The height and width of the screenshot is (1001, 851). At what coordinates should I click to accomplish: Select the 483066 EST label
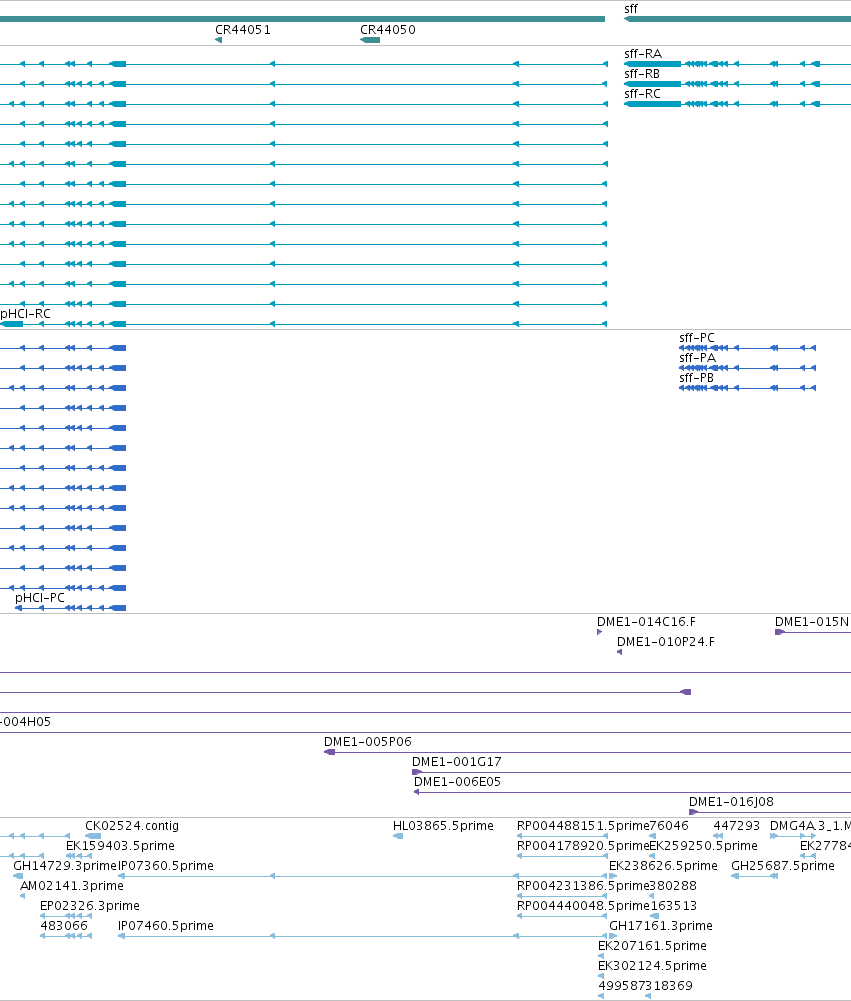tap(64, 926)
